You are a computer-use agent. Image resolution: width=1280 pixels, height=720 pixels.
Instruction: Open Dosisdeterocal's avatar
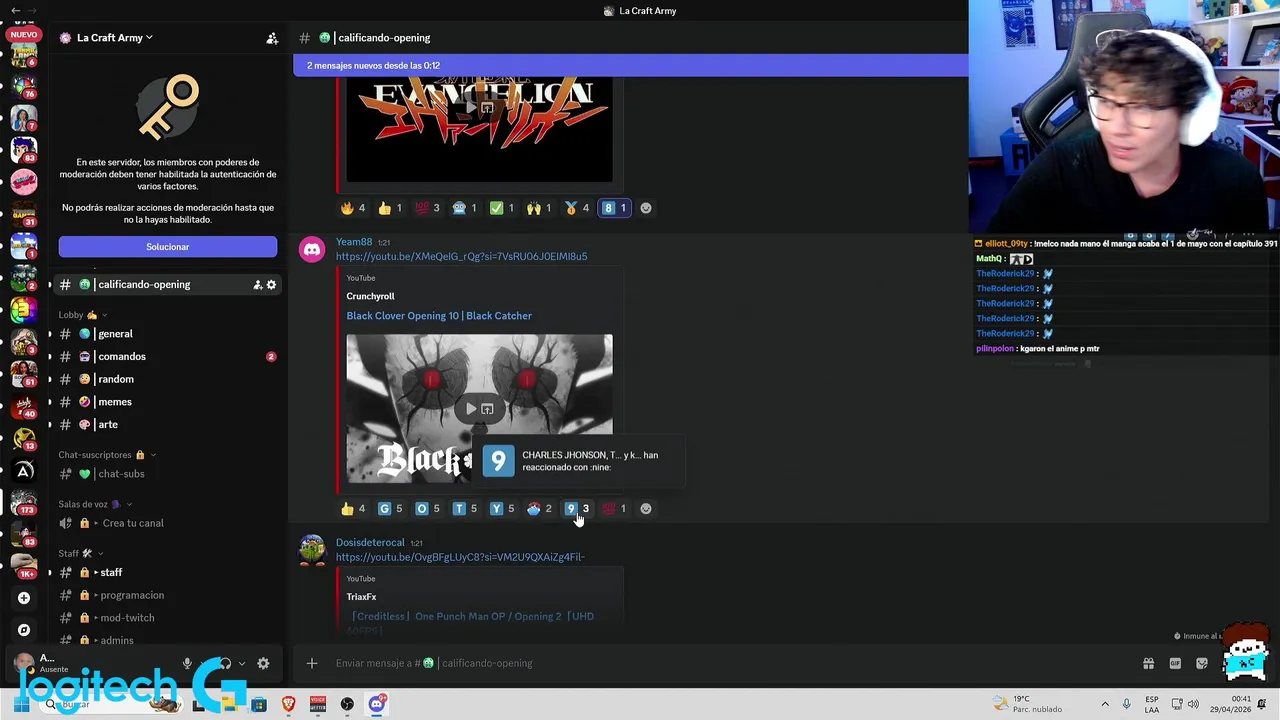(x=312, y=551)
